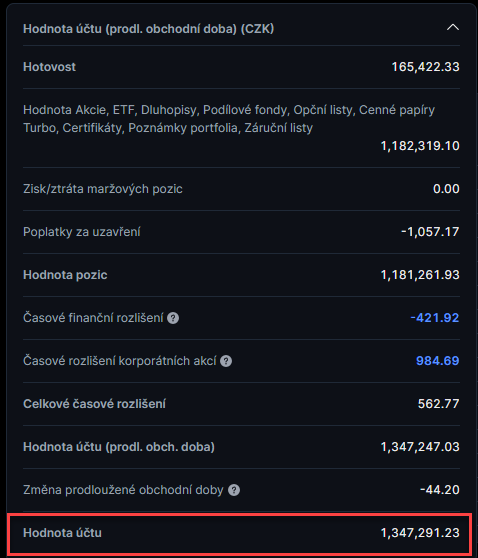
Task: Open help icon next to Časové rozlišení korporátních akcí
Action: (x=226, y=361)
